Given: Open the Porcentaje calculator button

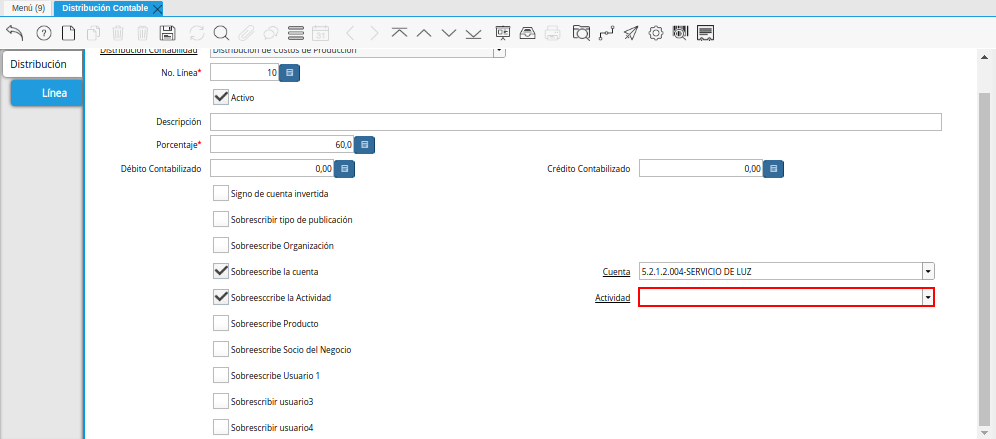Looking at the screenshot, I should point(365,145).
